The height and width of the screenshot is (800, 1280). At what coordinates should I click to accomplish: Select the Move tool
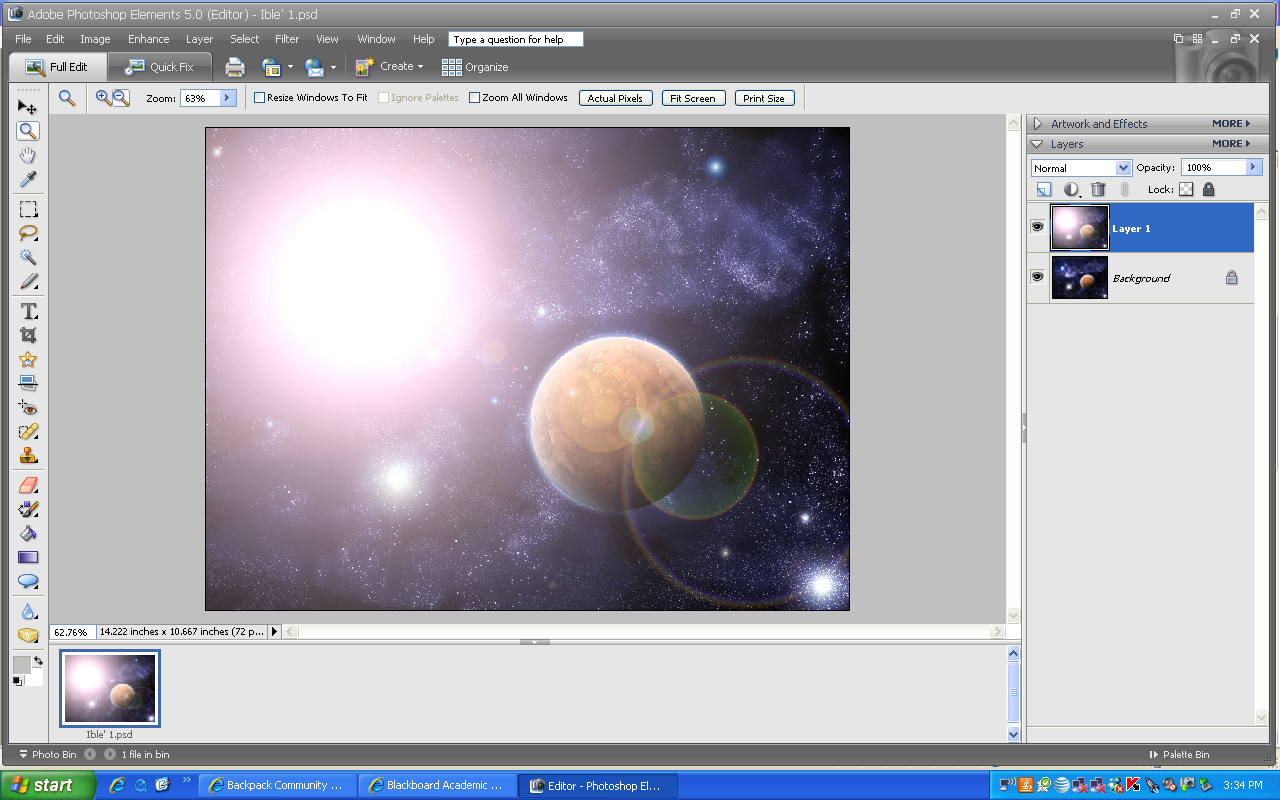pos(28,106)
